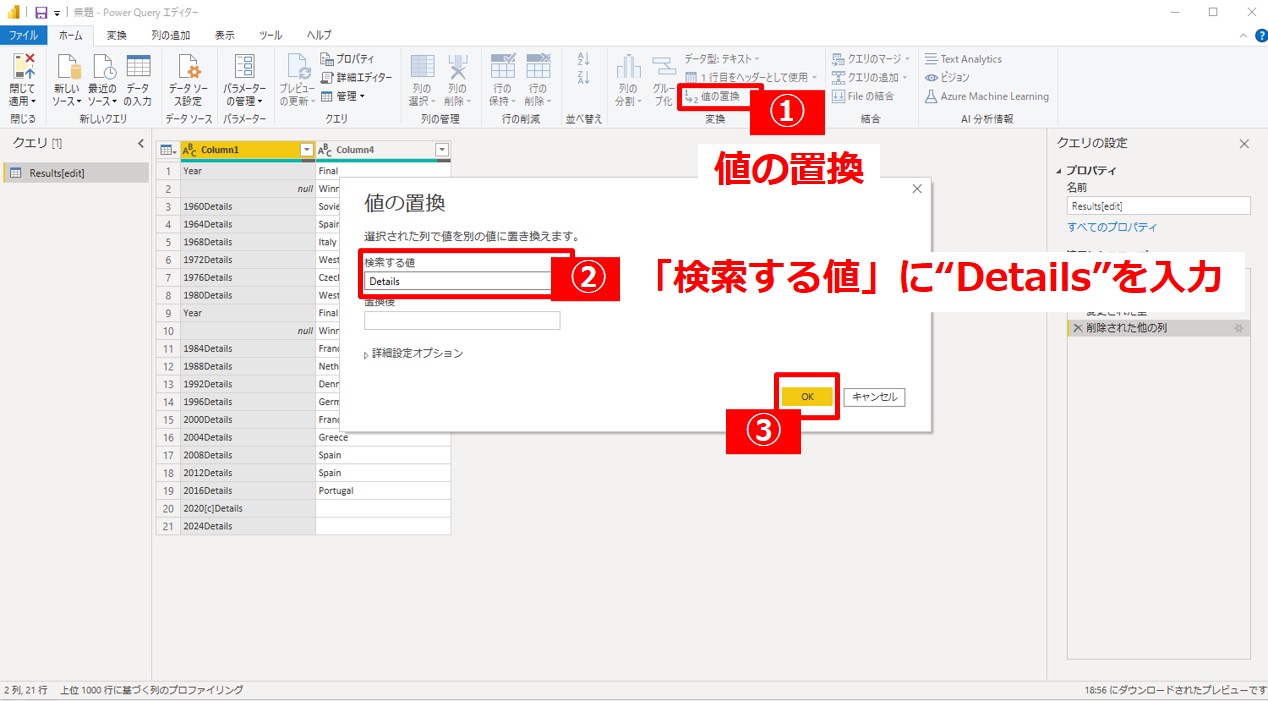The height and width of the screenshot is (701, 1268).
Task: Open the 新しいソース (New Source) icon
Action: 68,67
